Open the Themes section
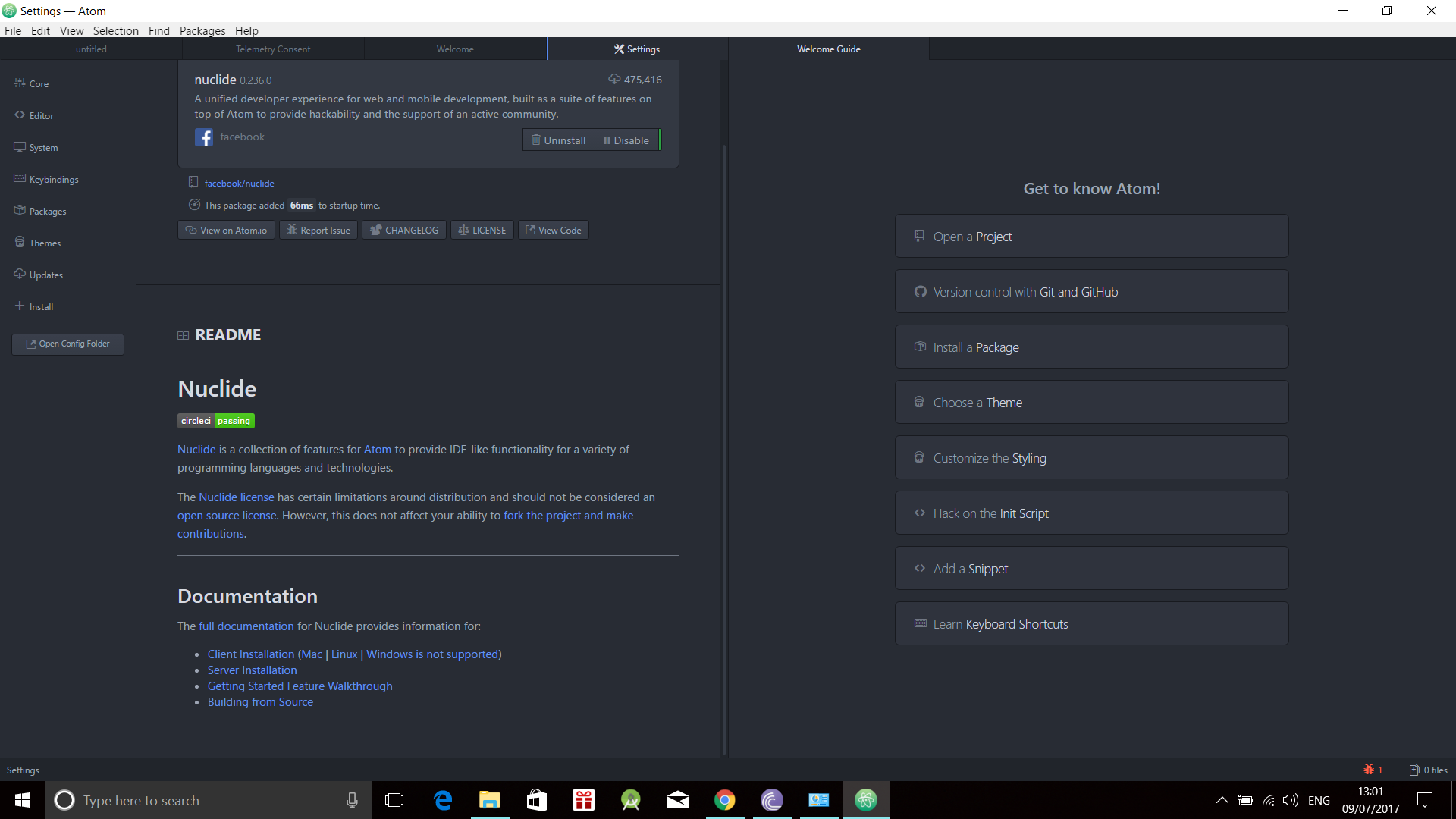Viewport: 1456px width, 819px height. pos(44,242)
